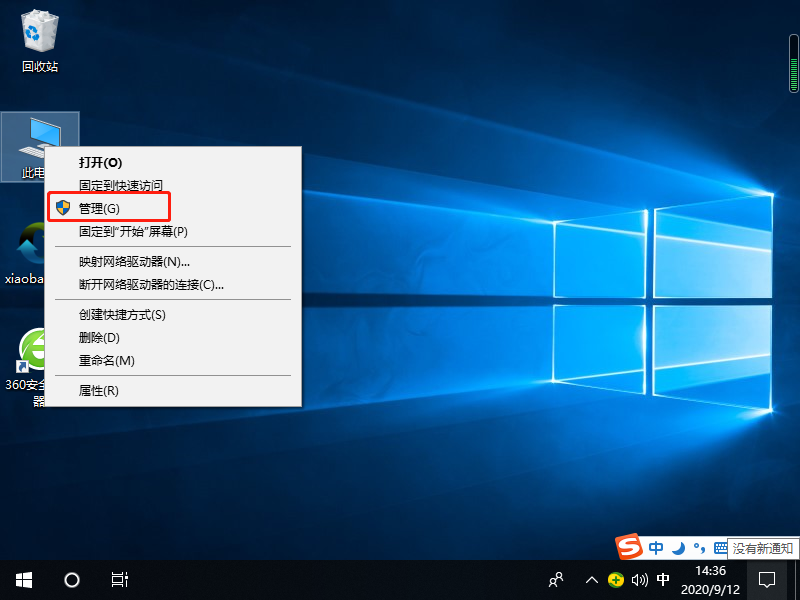Toggle Chinese/English with tray 中 indicator

[x=656, y=547]
